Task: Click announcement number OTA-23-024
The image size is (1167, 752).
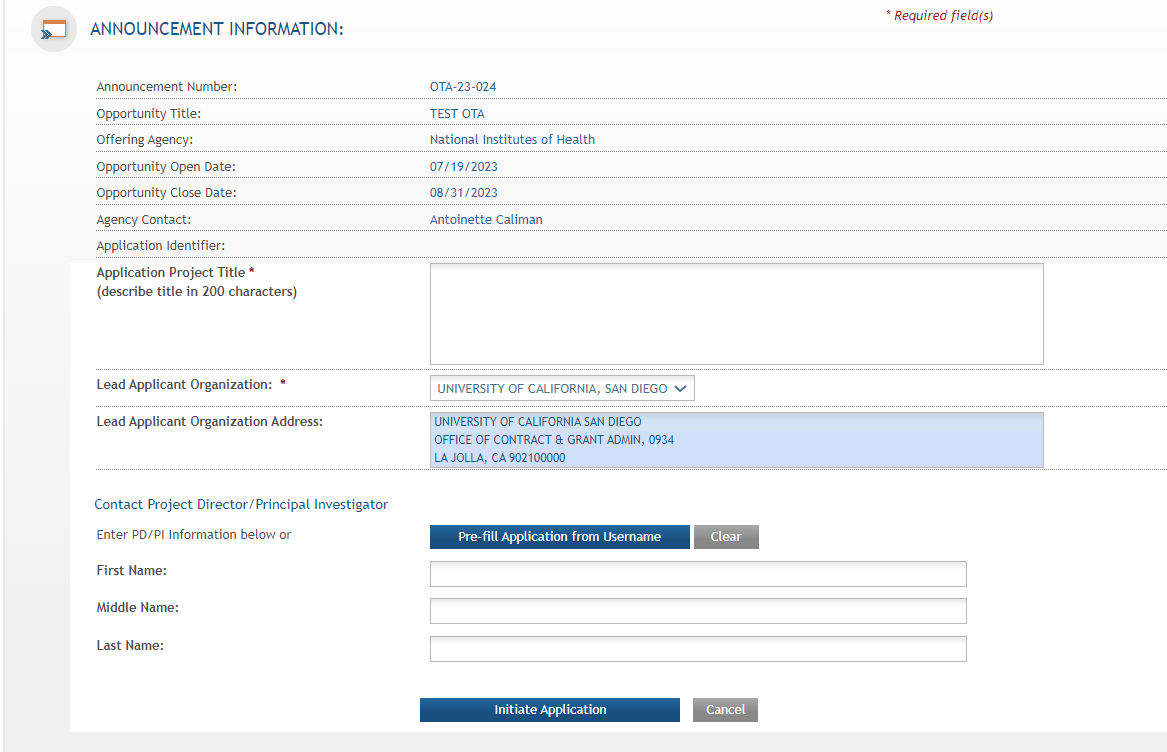Action: [463, 87]
